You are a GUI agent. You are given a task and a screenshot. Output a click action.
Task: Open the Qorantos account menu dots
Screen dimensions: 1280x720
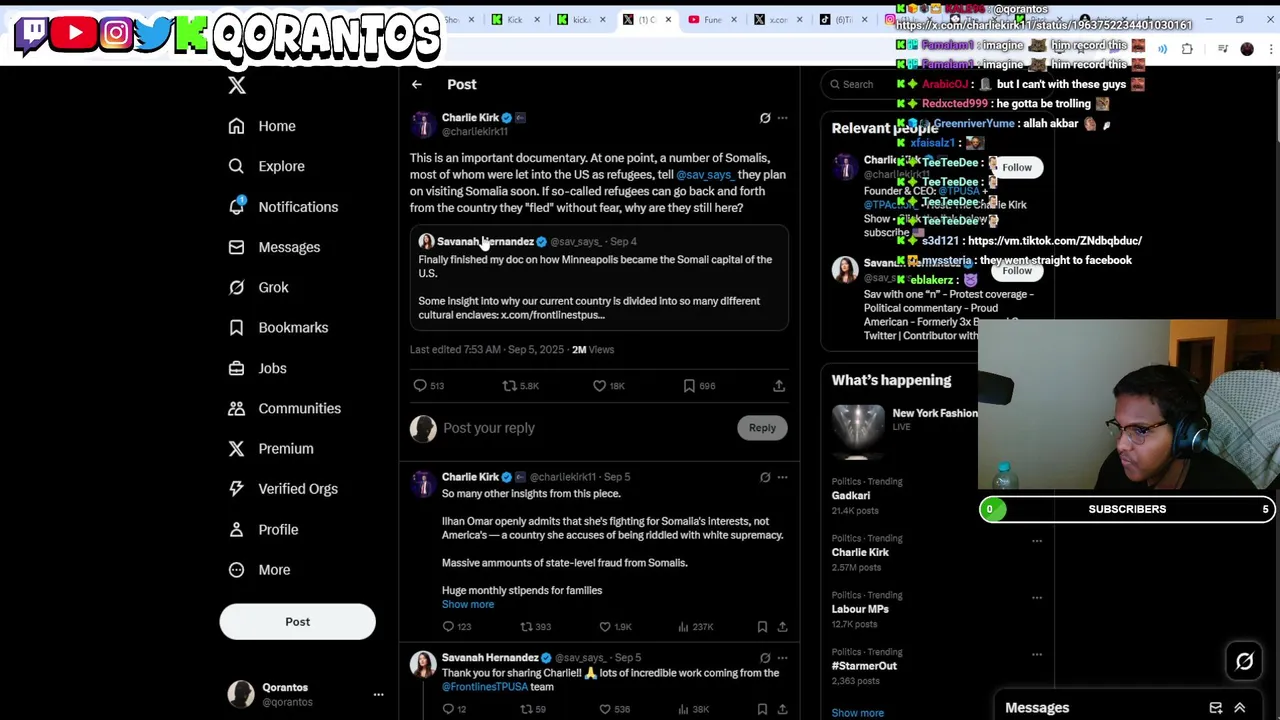(x=378, y=694)
